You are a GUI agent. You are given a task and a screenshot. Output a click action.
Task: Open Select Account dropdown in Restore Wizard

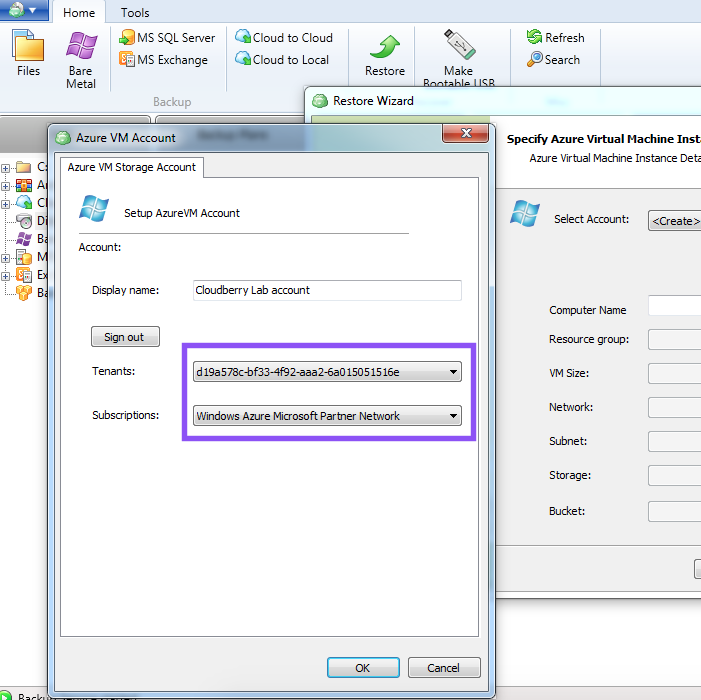674,221
